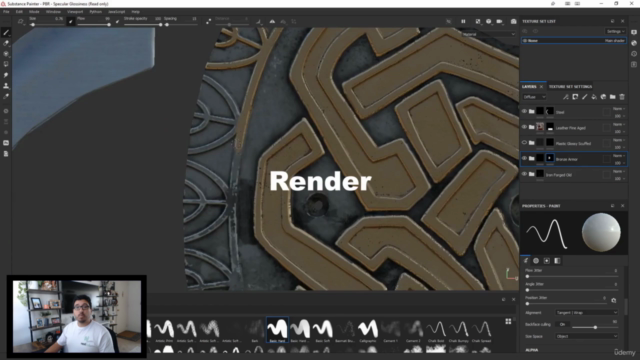The image size is (640, 360).
Task: Toggle flow pen pressure icon
Action: click(x=118, y=21)
